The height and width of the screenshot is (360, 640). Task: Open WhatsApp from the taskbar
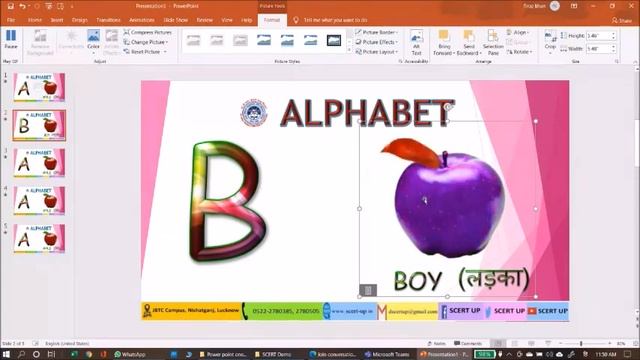pyautogui.click(x=130, y=354)
